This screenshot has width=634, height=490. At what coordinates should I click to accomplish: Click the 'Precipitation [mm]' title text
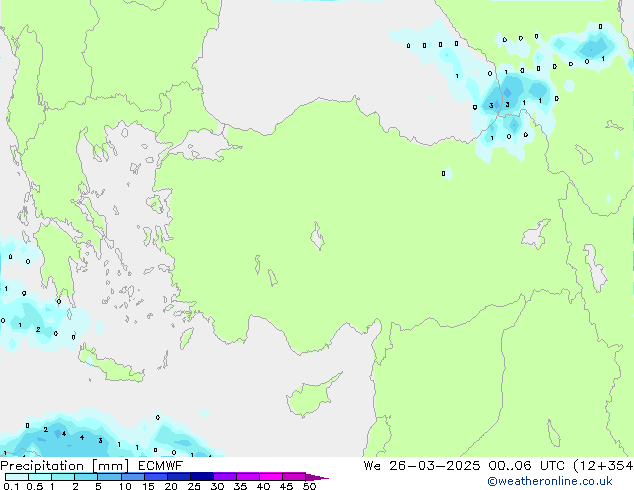pyautogui.click(x=65, y=466)
